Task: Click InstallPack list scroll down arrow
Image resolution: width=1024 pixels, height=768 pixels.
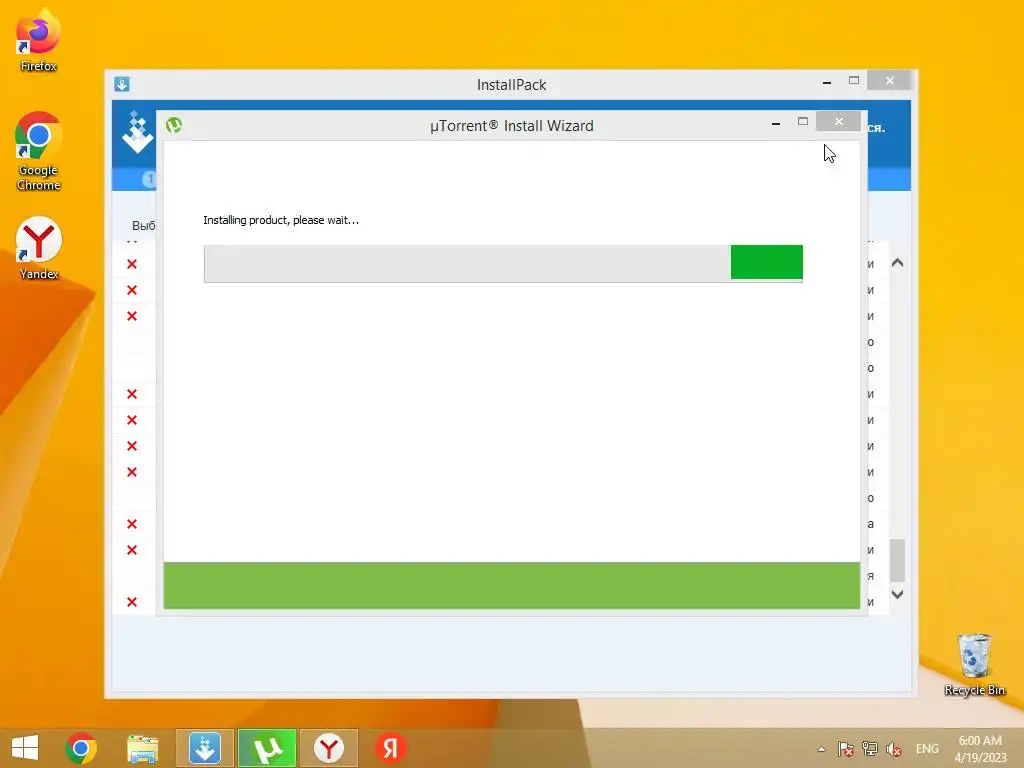Action: coord(897,594)
